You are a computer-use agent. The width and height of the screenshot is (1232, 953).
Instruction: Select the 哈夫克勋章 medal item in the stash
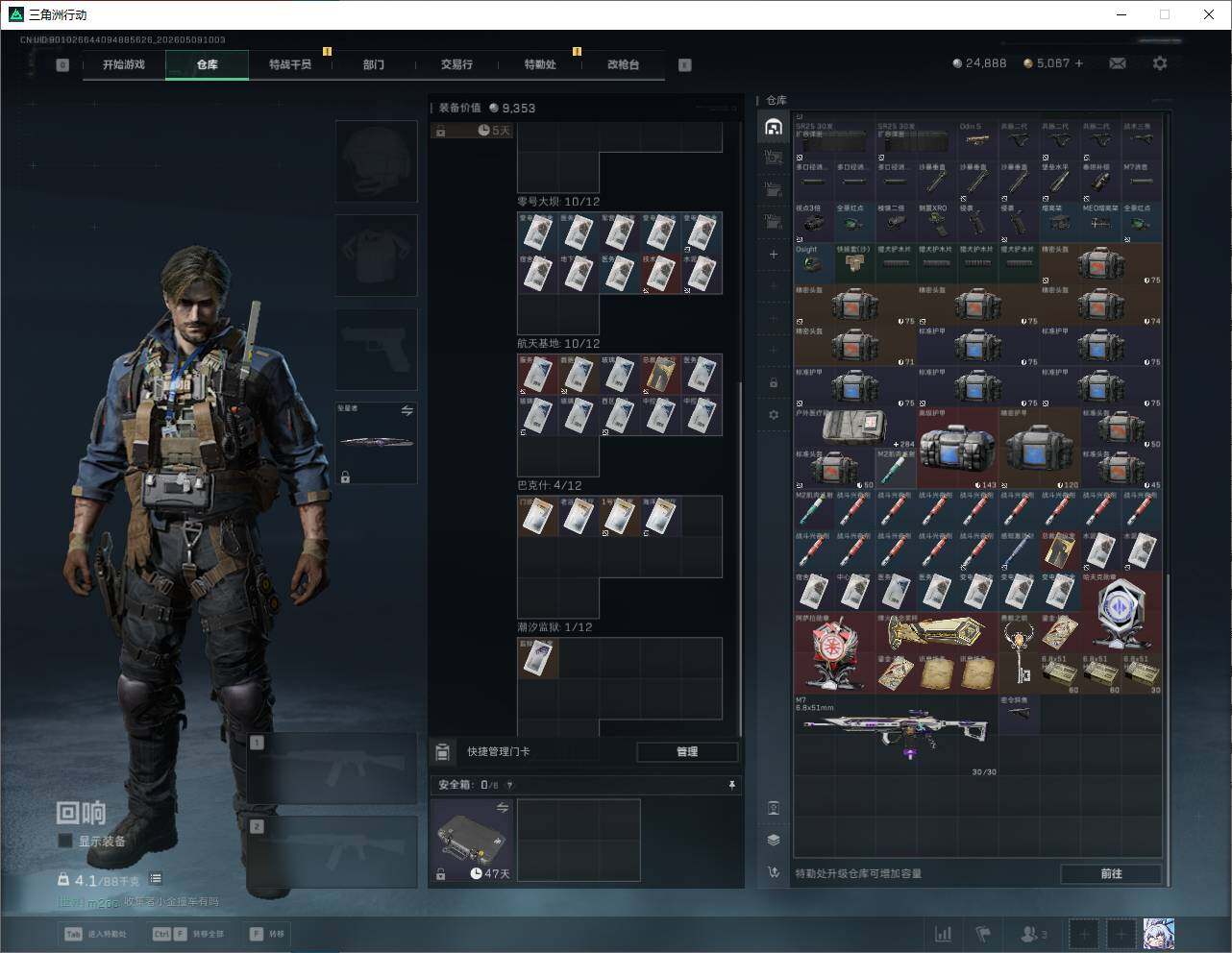(x=1121, y=612)
